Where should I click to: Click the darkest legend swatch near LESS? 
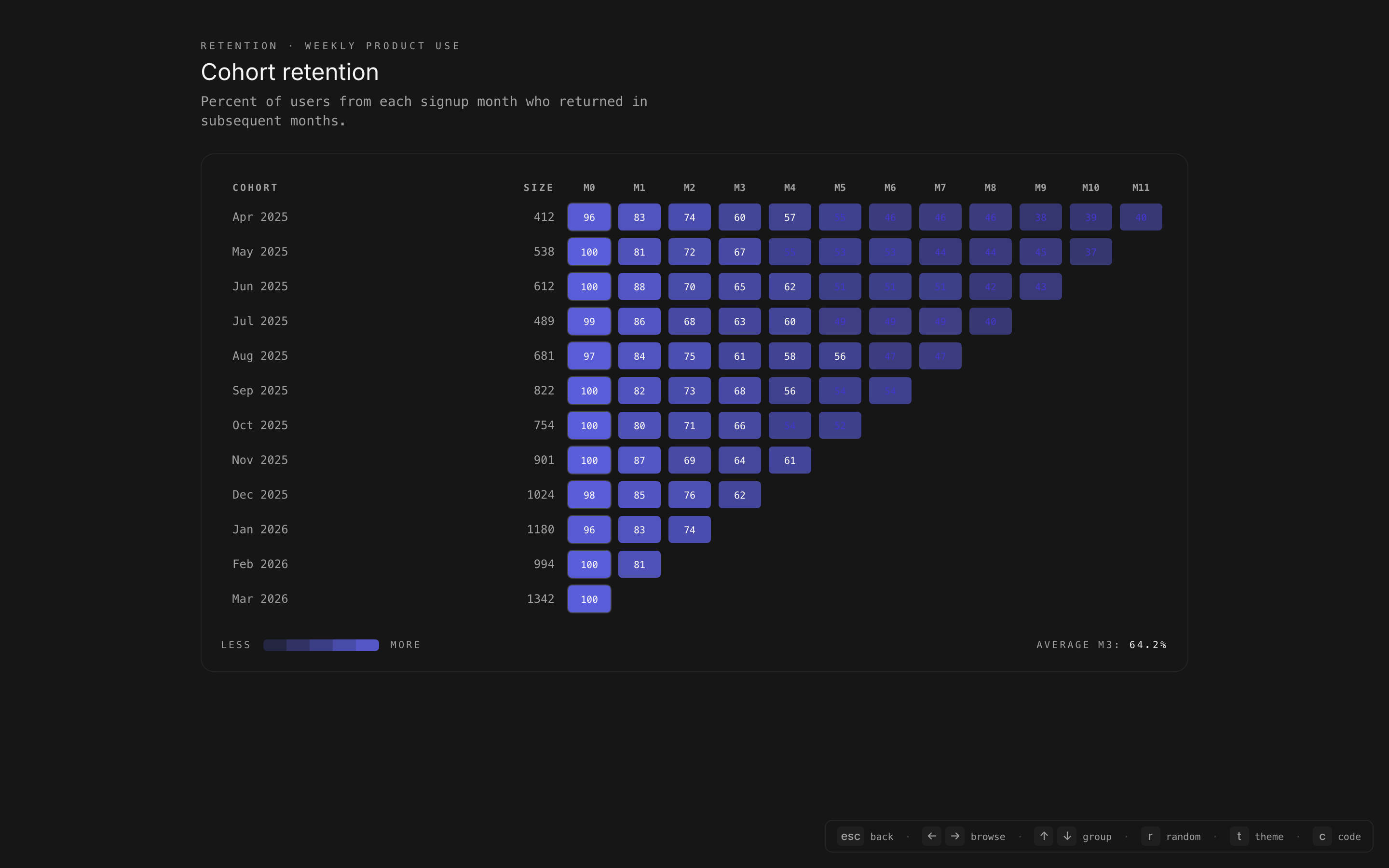tap(275, 645)
